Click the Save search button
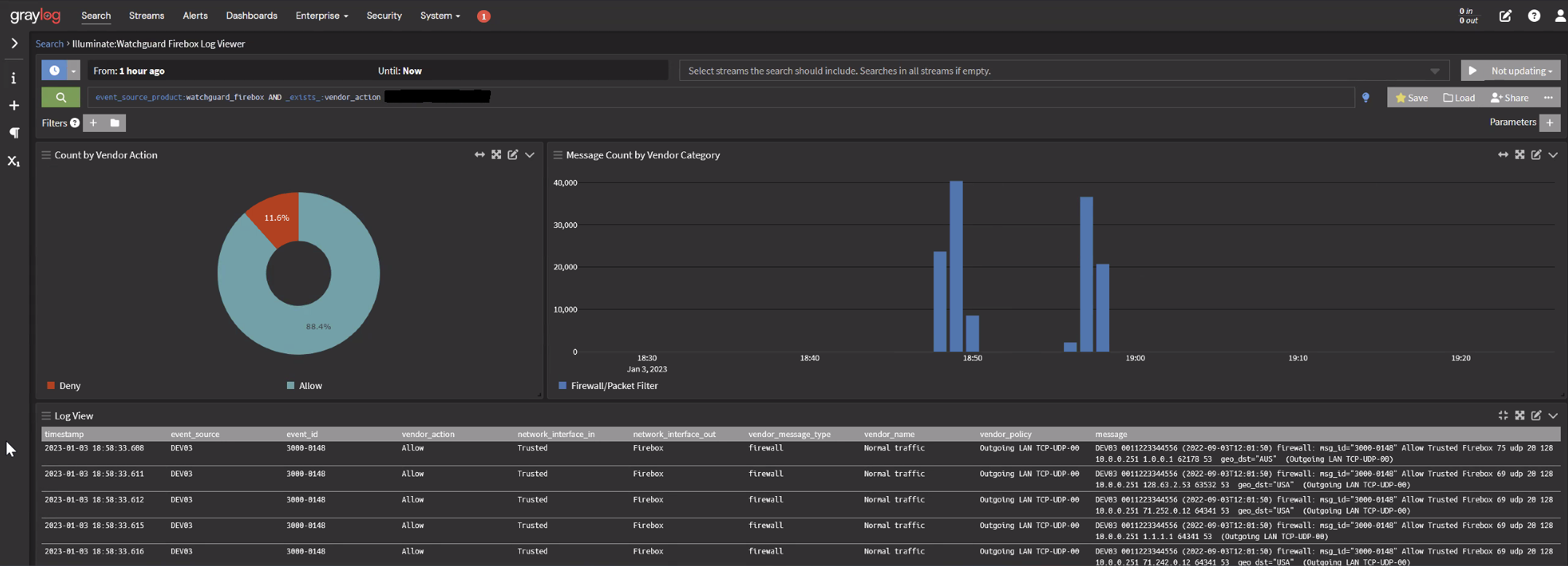Viewport: 1568px width, 566px height. (1411, 98)
